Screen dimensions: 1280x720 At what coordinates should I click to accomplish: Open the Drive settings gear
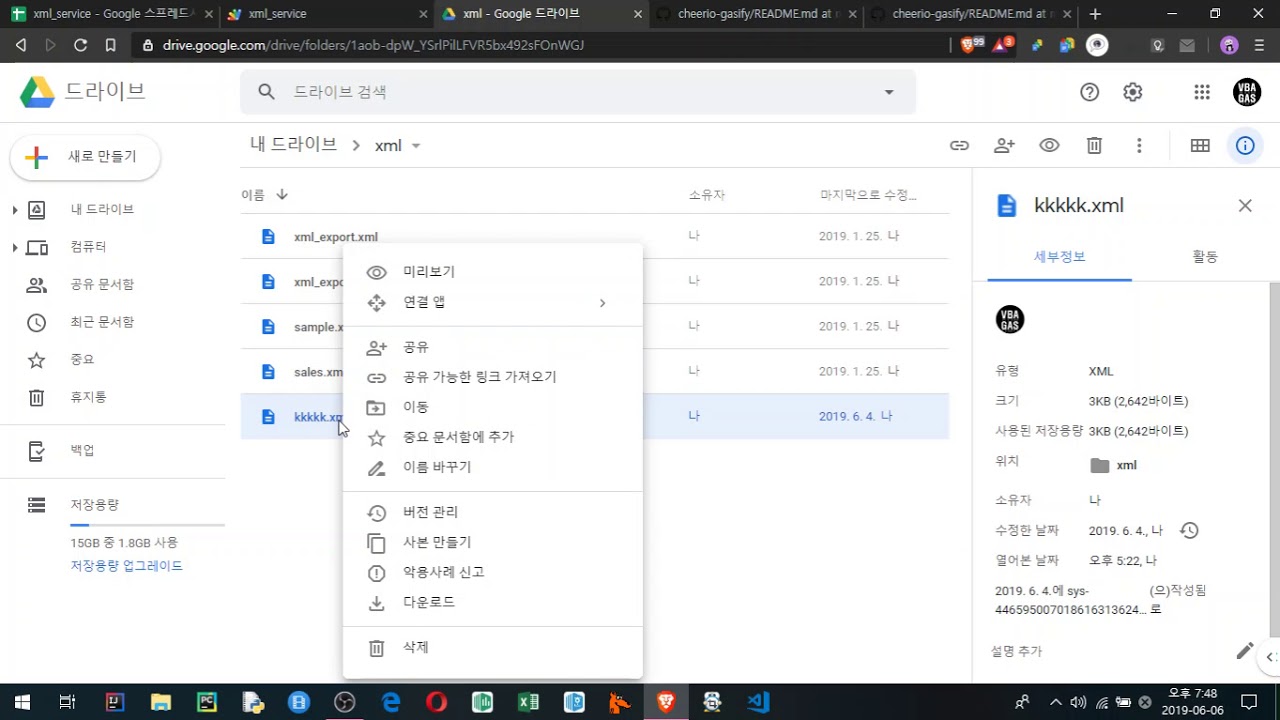coord(1132,92)
